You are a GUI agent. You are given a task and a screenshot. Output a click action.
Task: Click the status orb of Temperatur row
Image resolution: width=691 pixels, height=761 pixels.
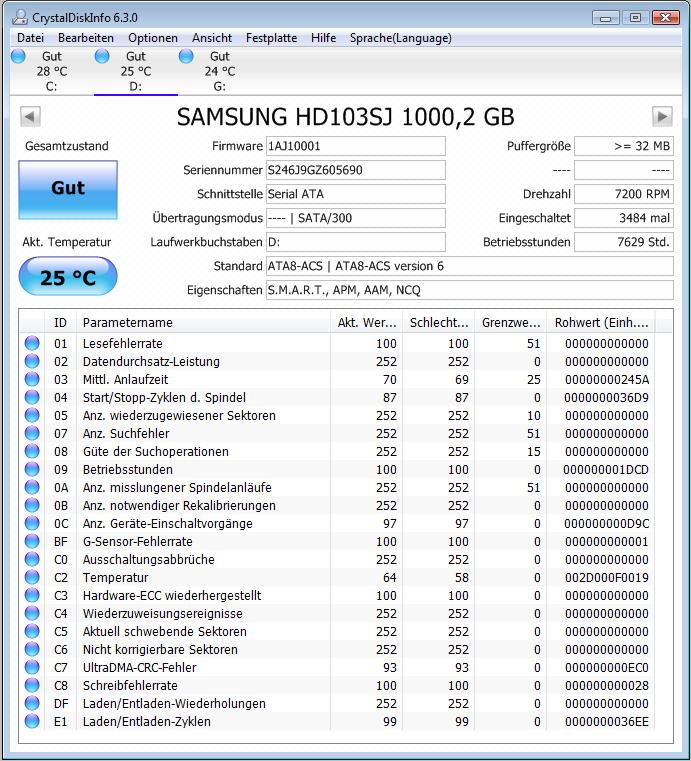[32, 577]
